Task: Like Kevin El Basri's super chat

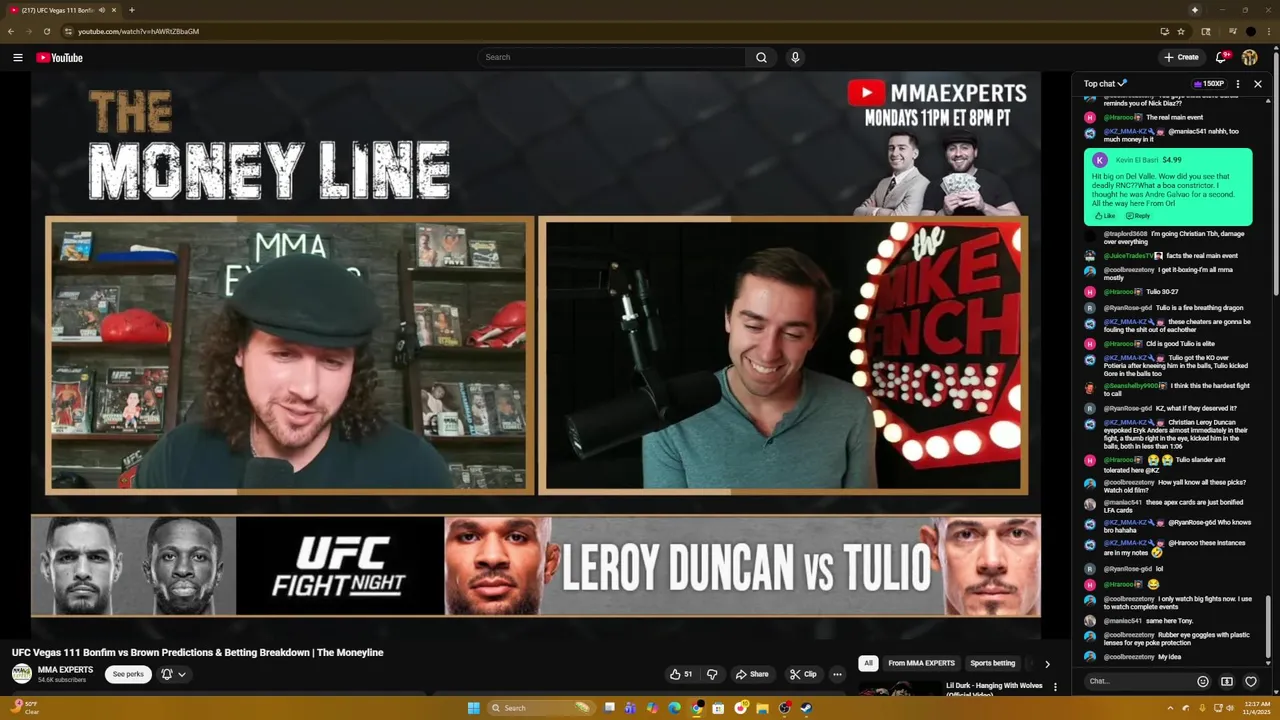Action: tap(1105, 216)
